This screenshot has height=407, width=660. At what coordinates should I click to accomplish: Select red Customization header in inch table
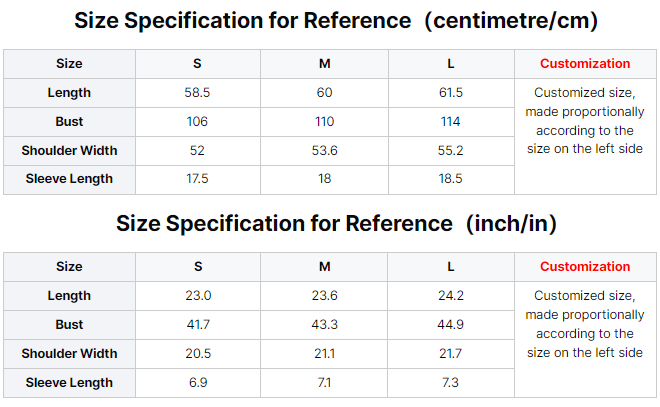click(585, 266)
